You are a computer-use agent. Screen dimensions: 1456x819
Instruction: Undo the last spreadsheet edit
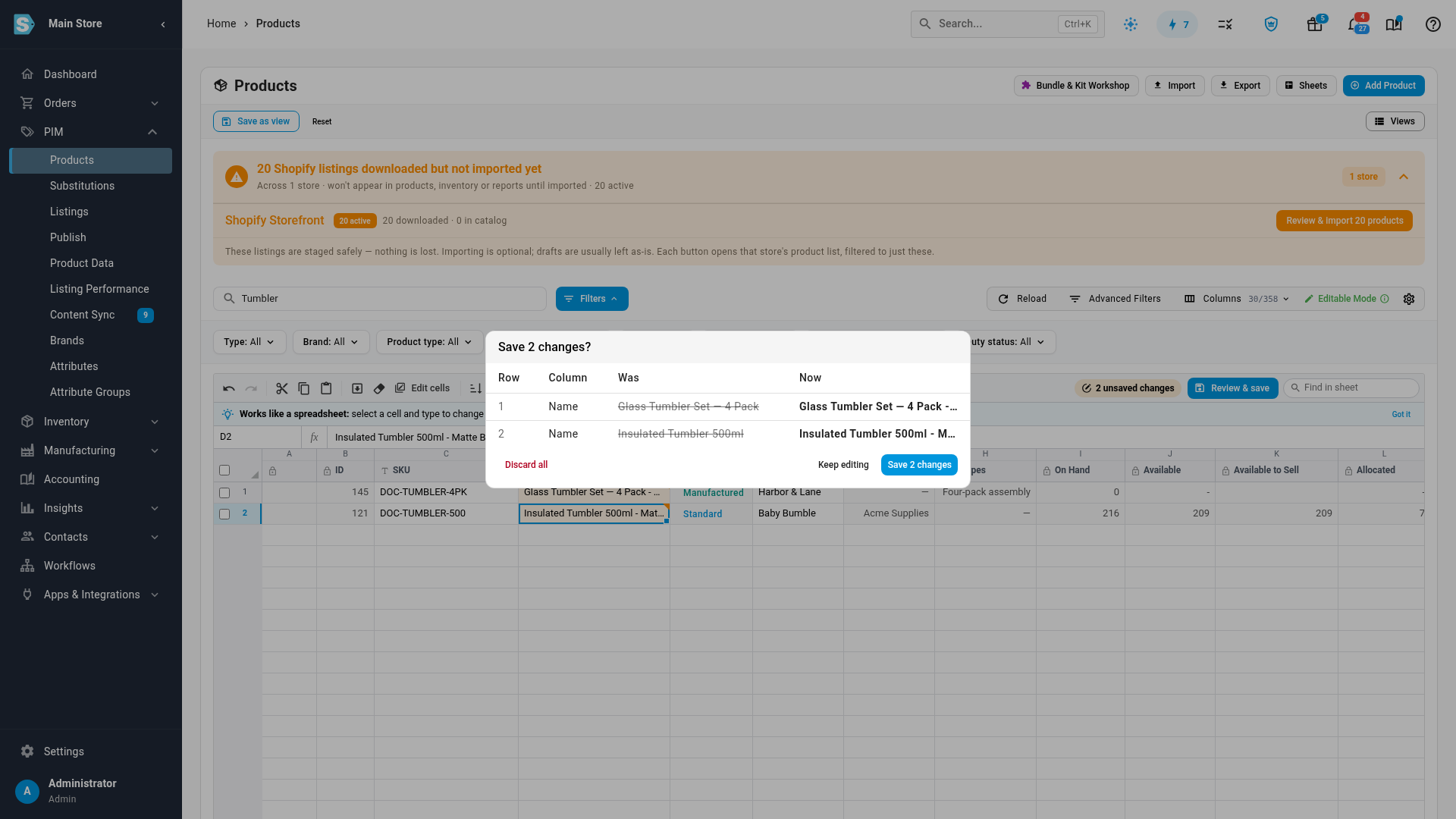point(229,388)
